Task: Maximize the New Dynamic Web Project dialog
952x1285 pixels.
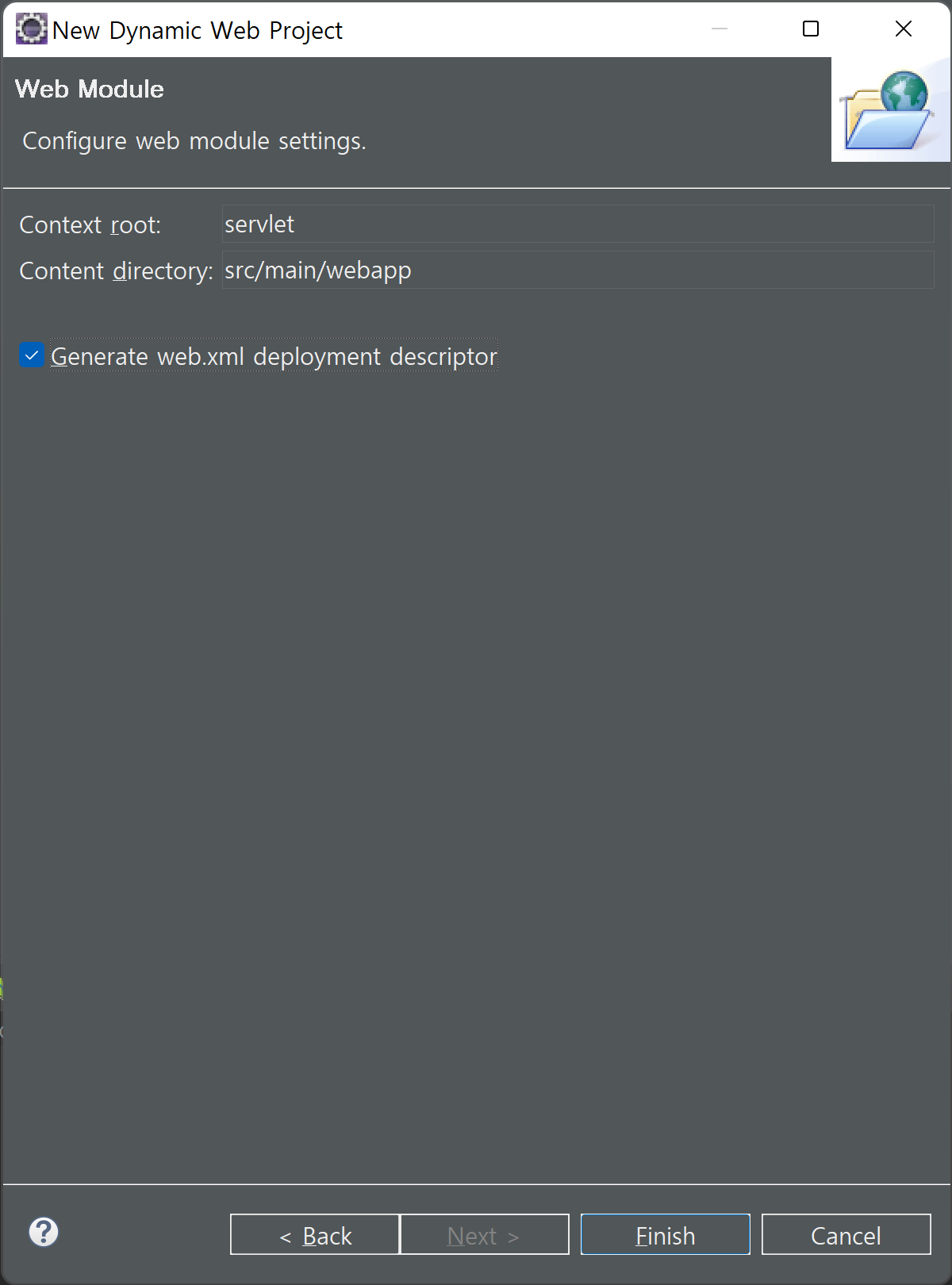Action: coord(811,29)
